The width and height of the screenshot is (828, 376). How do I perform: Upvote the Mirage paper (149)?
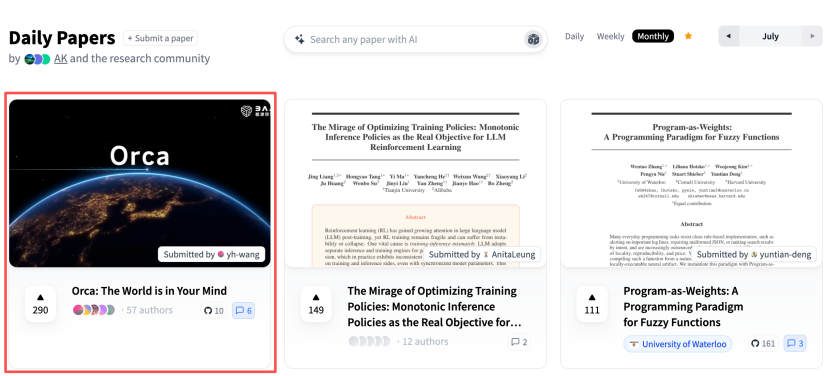point(316,304)
